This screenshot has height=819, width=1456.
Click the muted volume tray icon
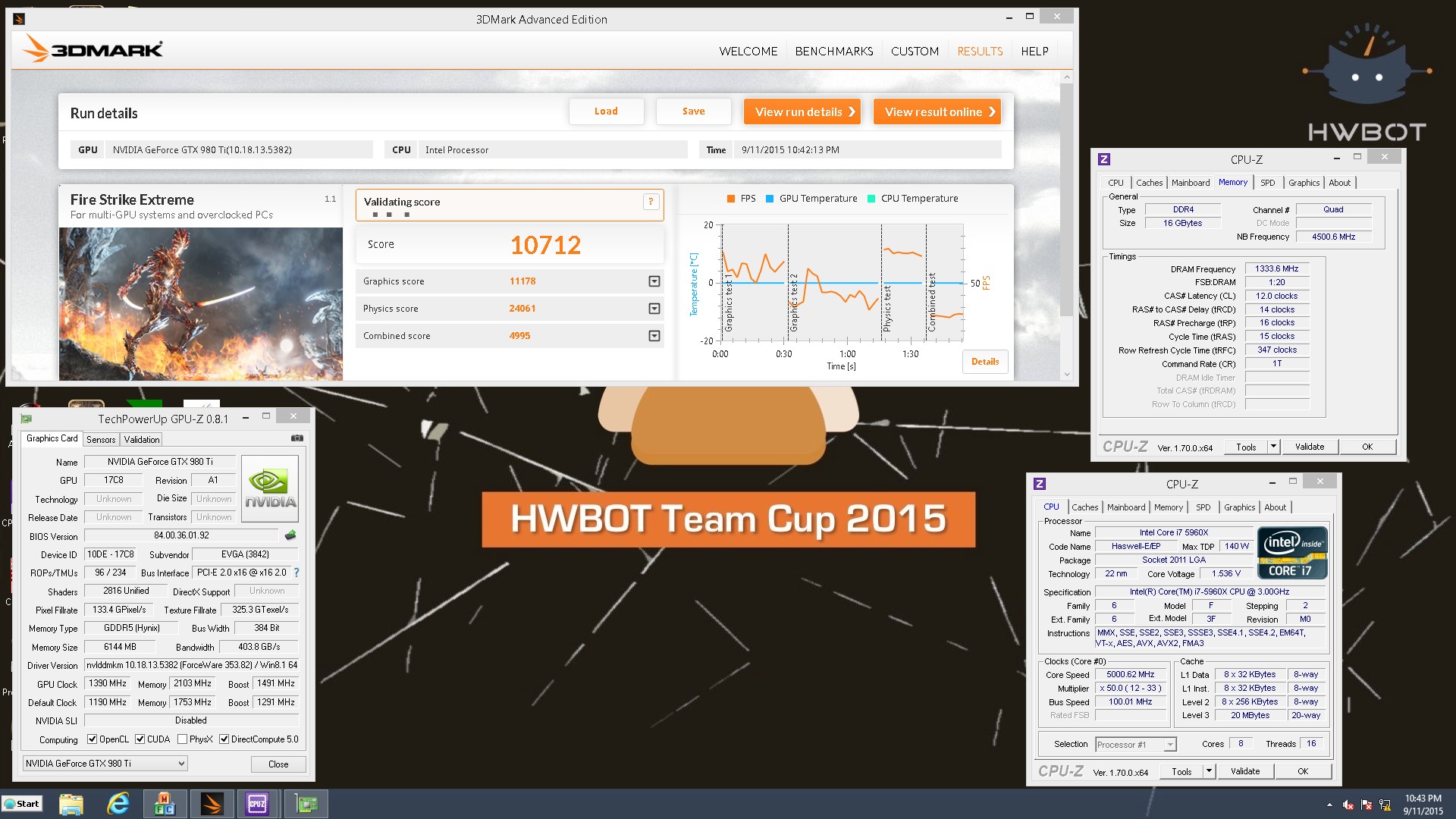point(1348,805)
